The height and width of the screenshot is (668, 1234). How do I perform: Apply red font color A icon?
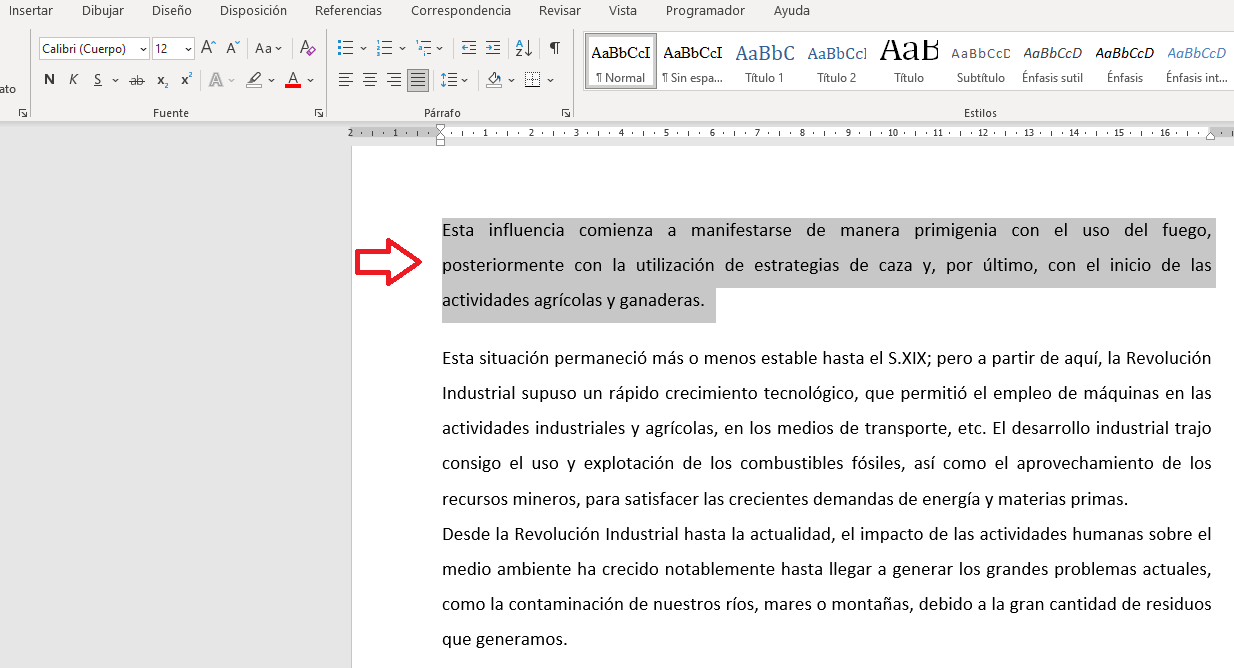click(x=293, y=80)
